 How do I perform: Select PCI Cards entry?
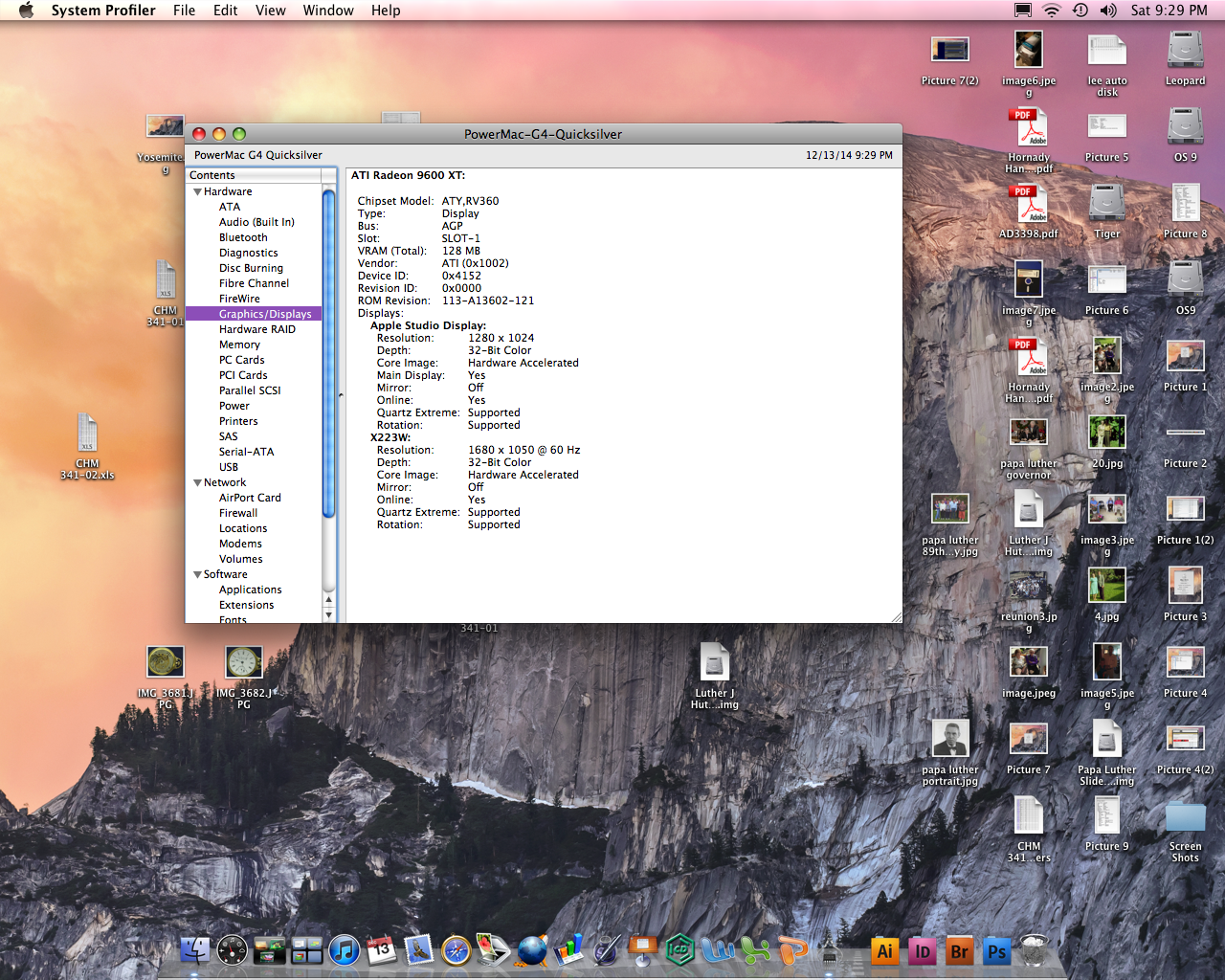point(243,375)
